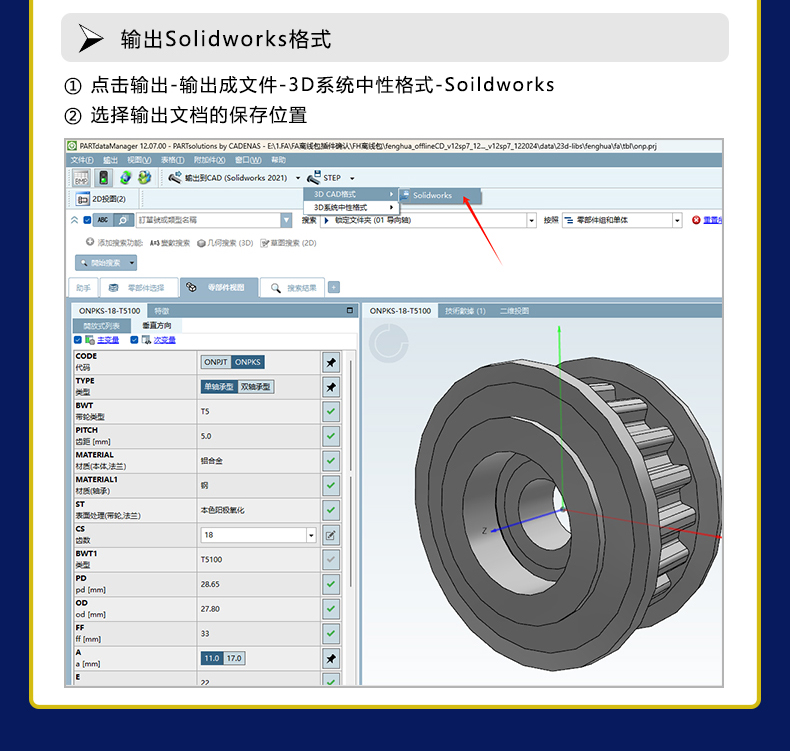This screenshot has width=790, height=751.
Task: Select the 17.0 value for A
Action: pos(234,658)
